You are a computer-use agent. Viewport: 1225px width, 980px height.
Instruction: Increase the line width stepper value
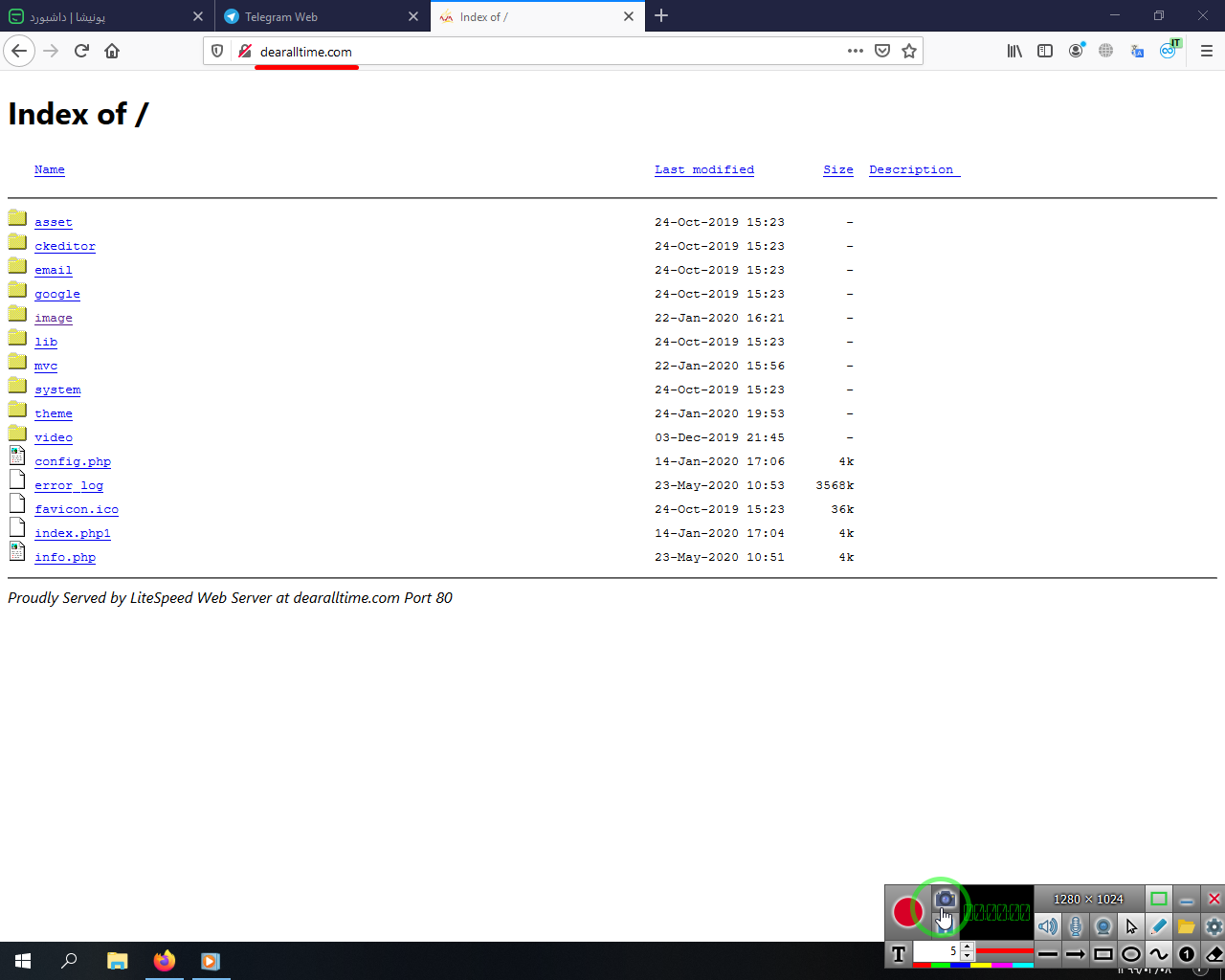pos(968,947)
